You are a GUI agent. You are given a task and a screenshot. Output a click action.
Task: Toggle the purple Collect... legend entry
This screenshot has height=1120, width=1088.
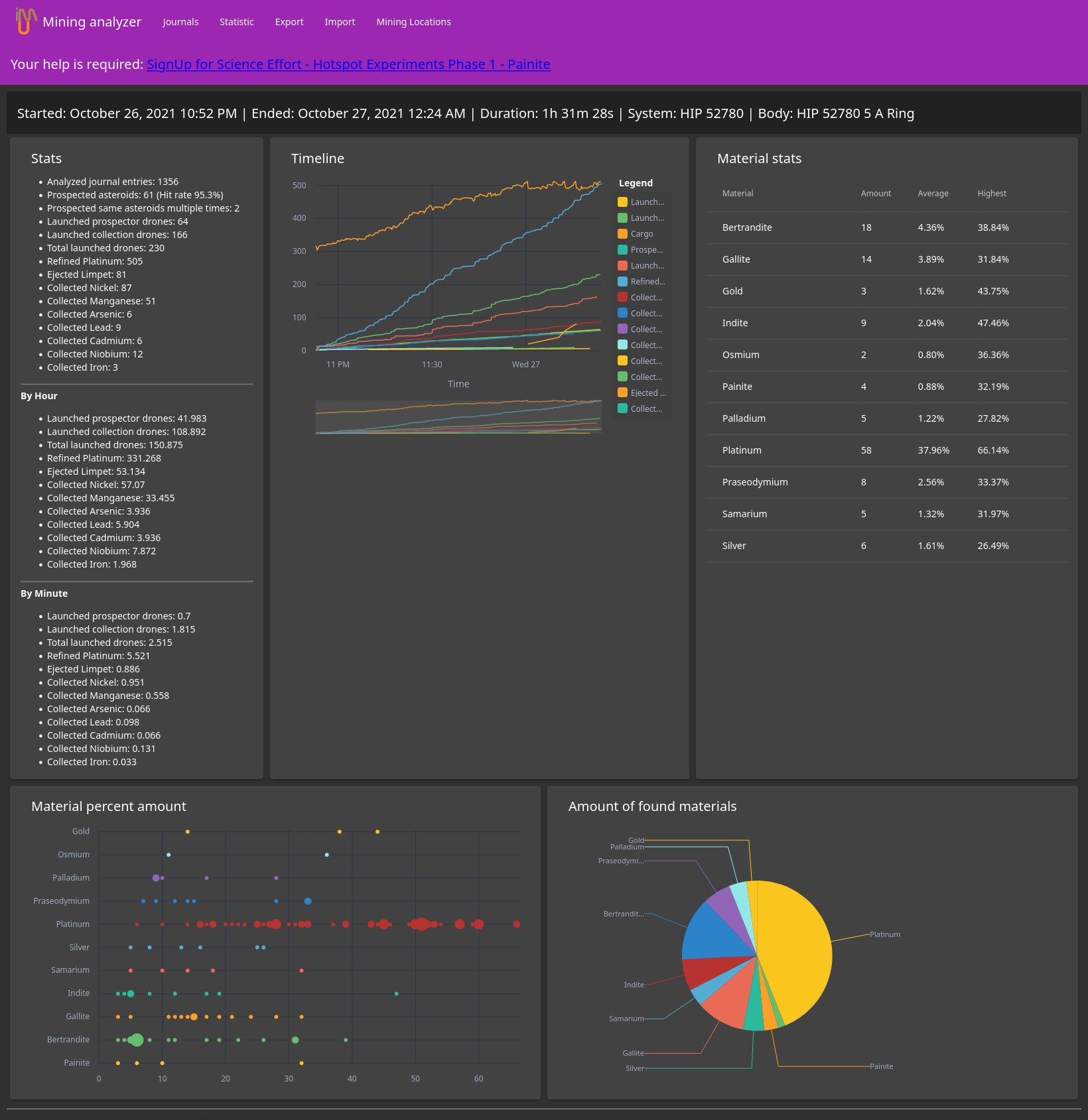[x=641, y=330]
